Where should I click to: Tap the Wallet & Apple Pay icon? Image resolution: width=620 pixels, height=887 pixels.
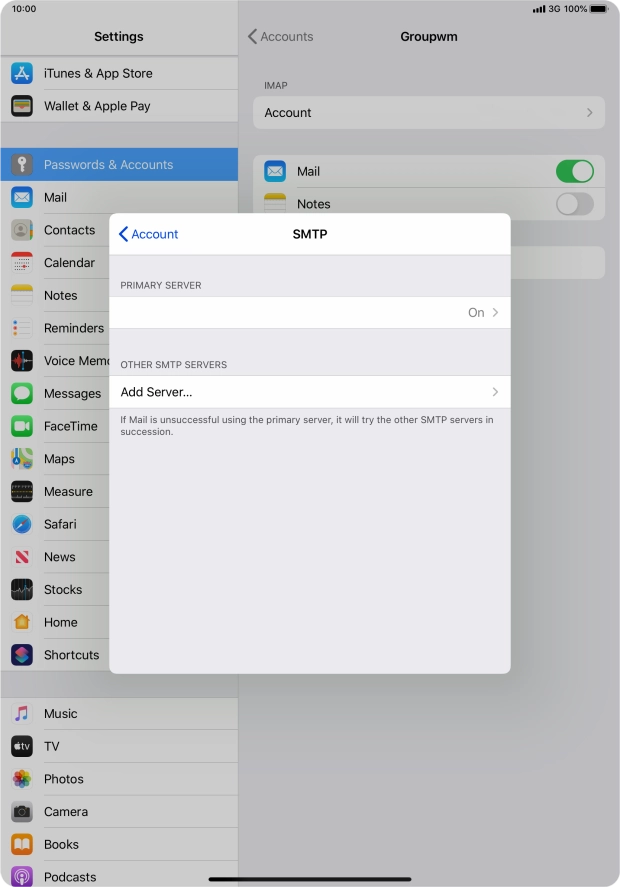pyautogui.click(x=22, y=106)
